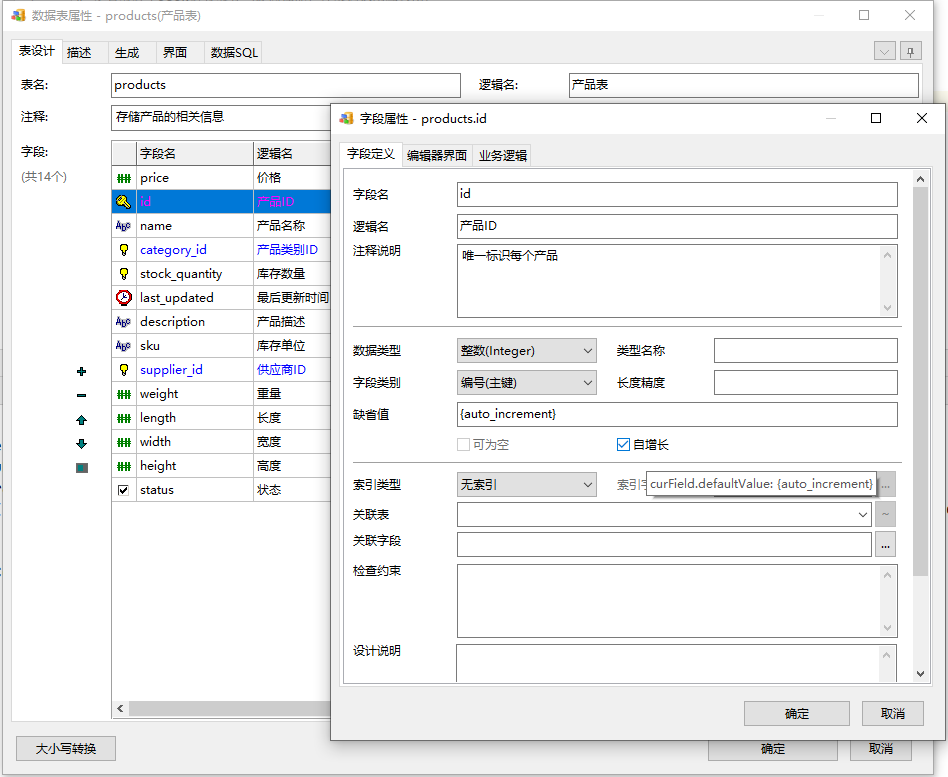Click the teal square icon below the arrows
The width and height of the screenshot is (948, 777).
click(x=82, y=468)
